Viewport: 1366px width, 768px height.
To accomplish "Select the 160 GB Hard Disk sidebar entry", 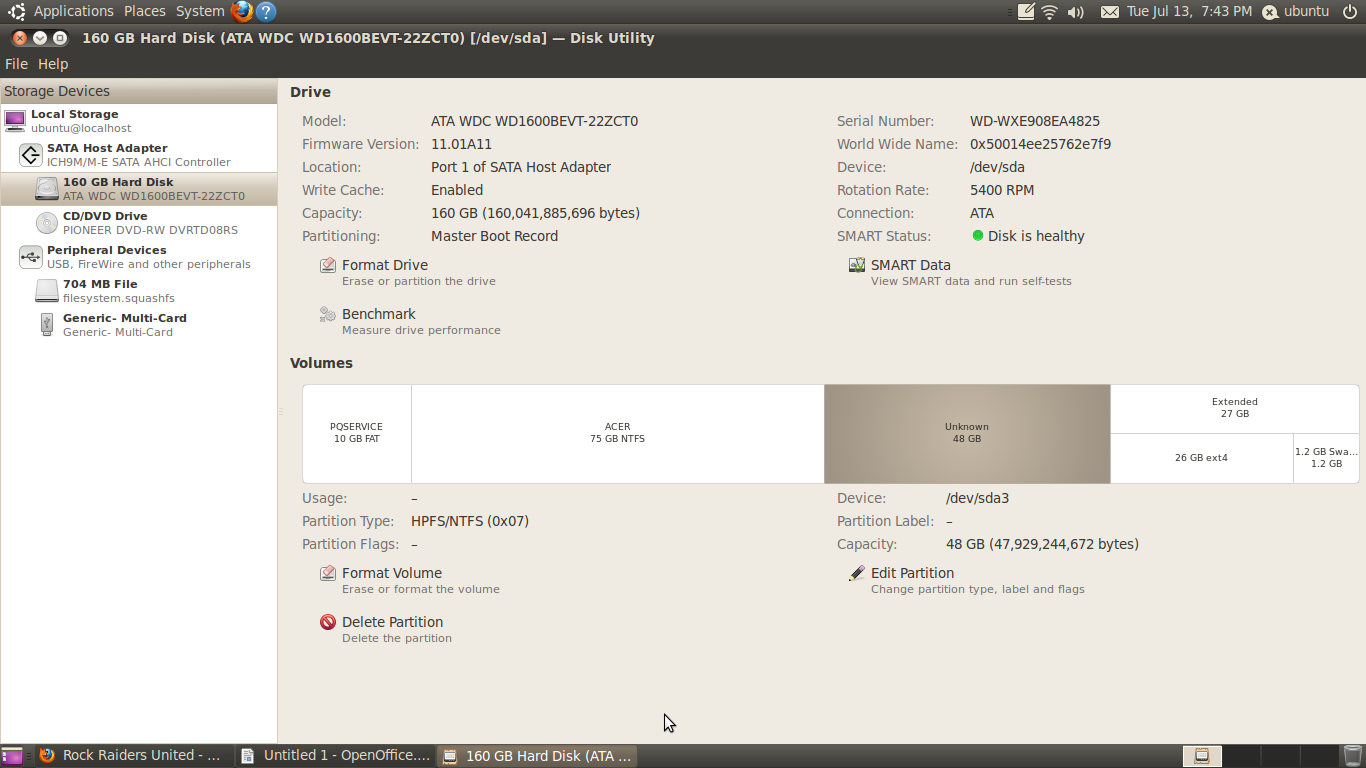I will pos(139,189).
